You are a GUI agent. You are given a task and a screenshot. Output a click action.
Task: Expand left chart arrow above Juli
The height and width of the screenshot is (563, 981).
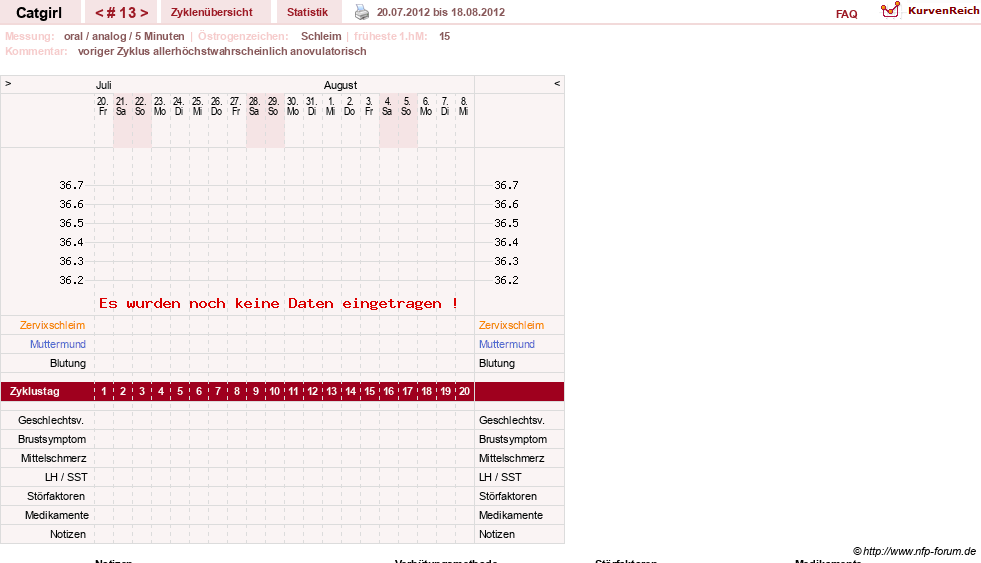point(8,84)
